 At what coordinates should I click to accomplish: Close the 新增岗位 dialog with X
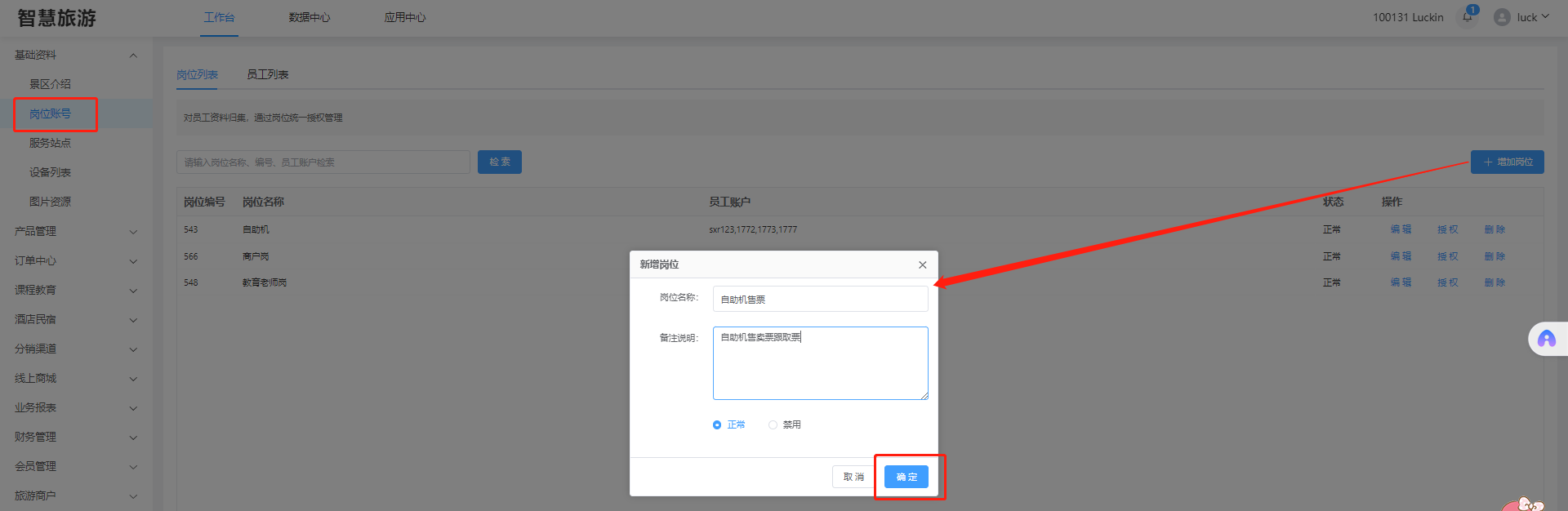(922, 264)
